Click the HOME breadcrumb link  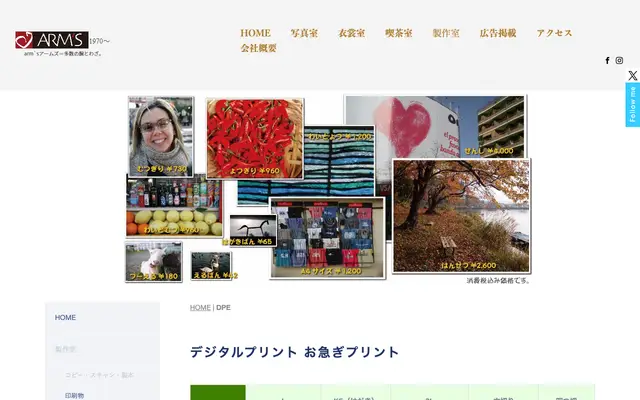(x=200, y=307)
